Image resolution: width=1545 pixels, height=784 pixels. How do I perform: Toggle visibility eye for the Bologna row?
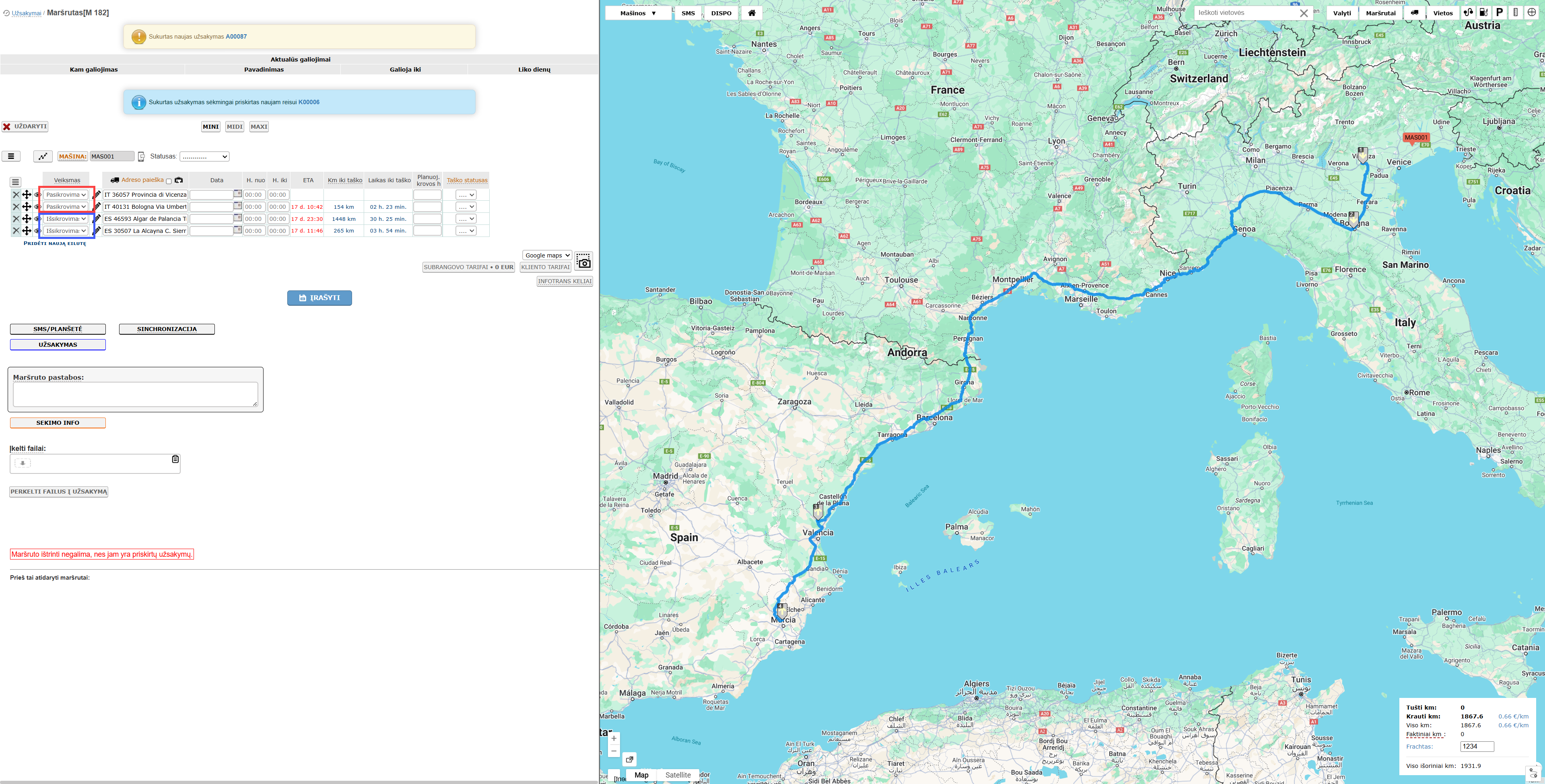click(x=37, y=207)
